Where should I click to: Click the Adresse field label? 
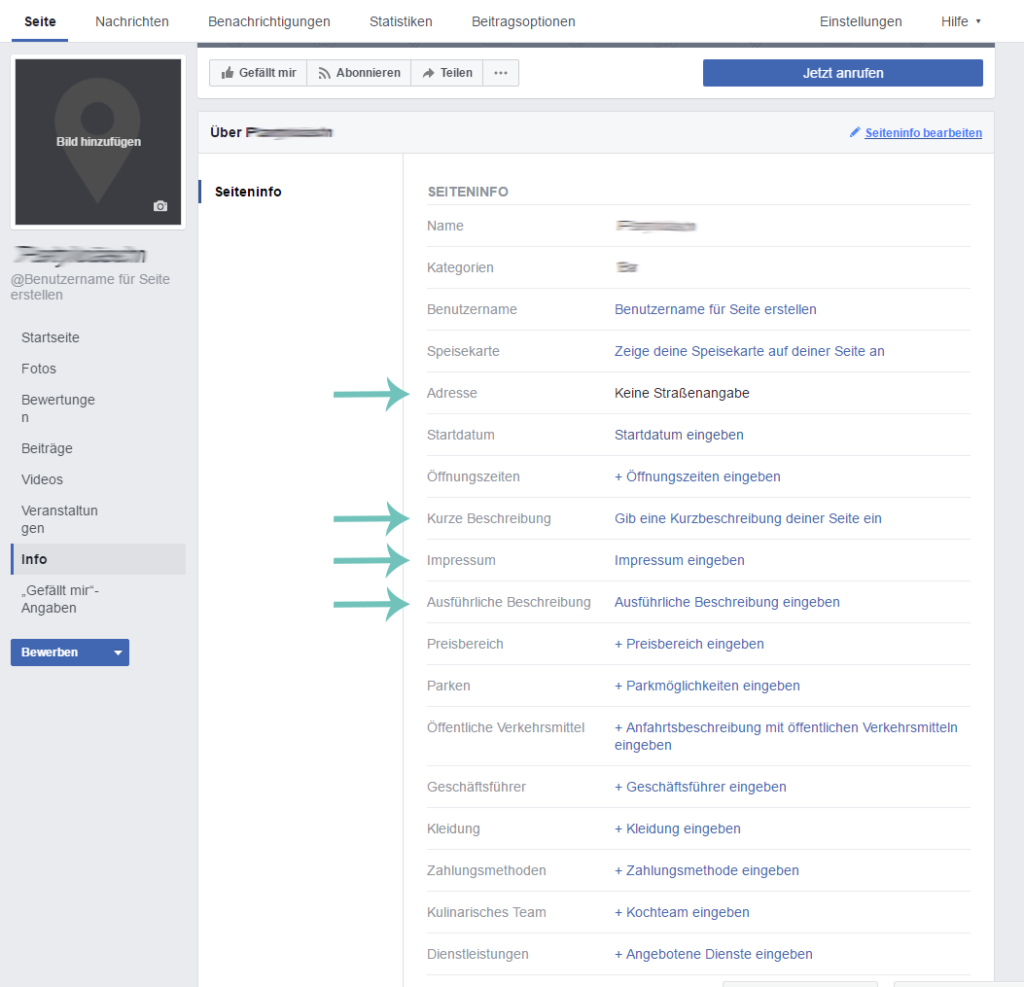pyautogui.click(x=452, y=393)
